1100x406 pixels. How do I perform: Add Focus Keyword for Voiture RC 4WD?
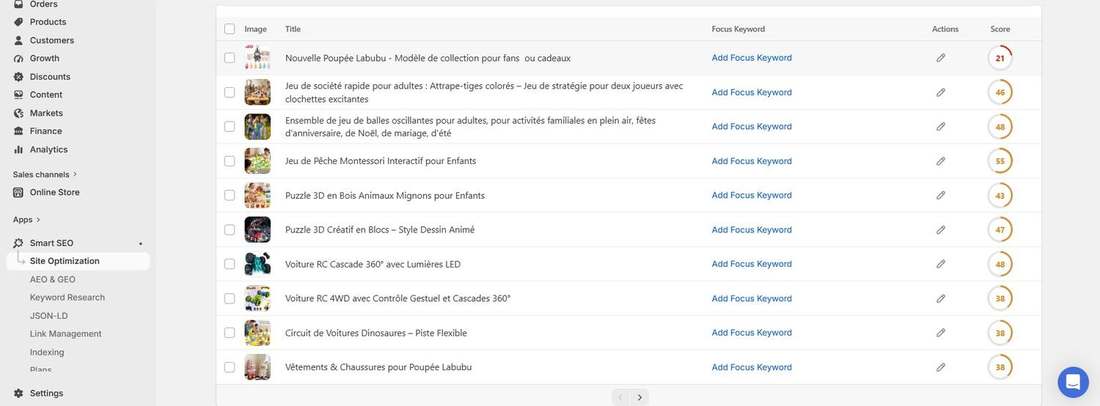coord(751,298)
